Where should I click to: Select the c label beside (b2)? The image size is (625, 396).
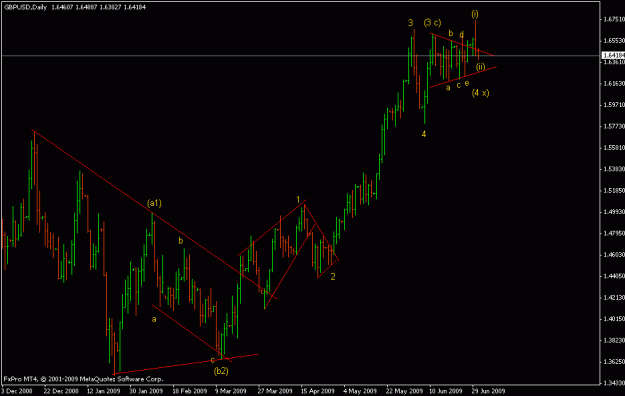tap(212, 360)
